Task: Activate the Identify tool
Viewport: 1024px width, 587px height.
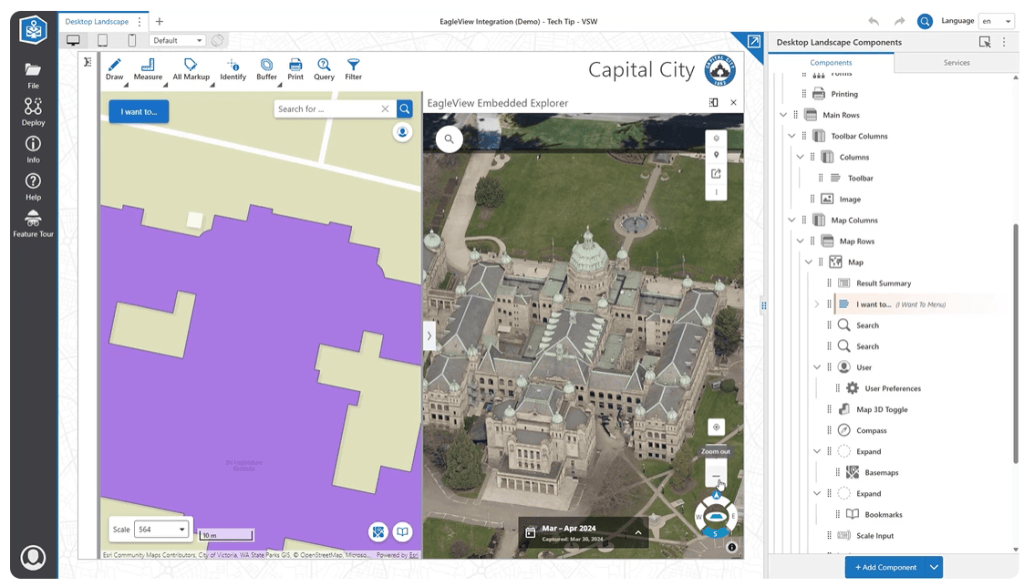Action: 233,69
